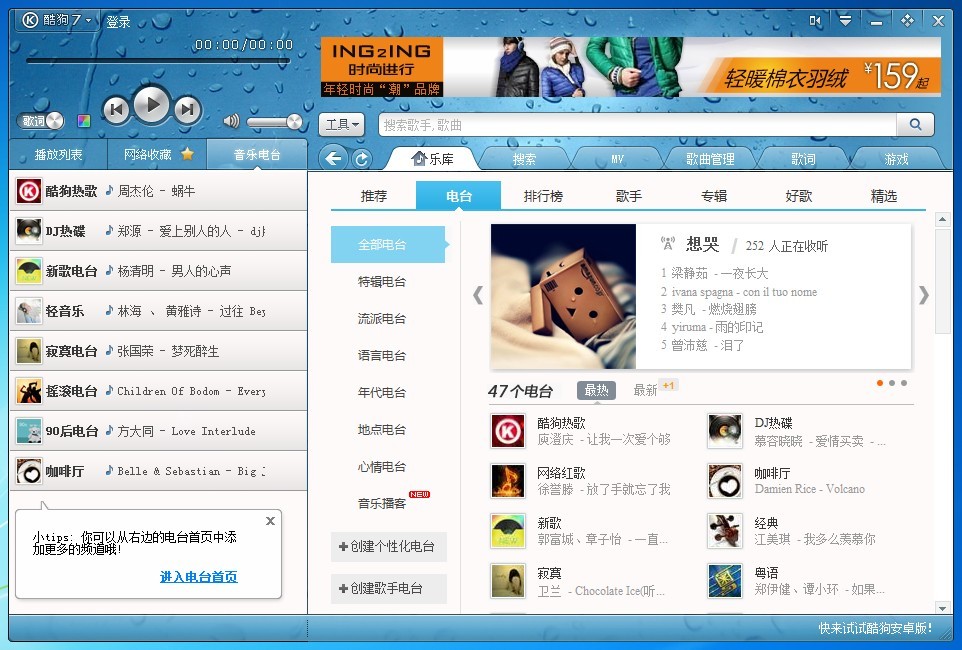Open the 工具 dropdown menu
The height and width of the screenshot is (650, 962).
(341, 125)
